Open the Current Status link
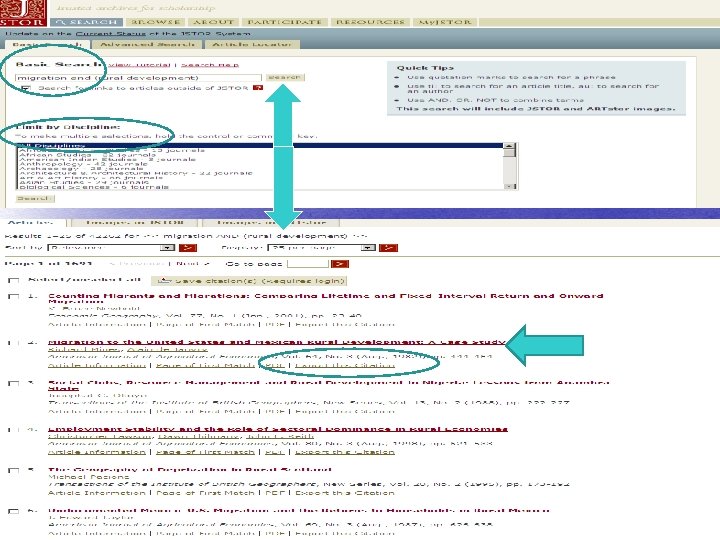 click(110, 34)
